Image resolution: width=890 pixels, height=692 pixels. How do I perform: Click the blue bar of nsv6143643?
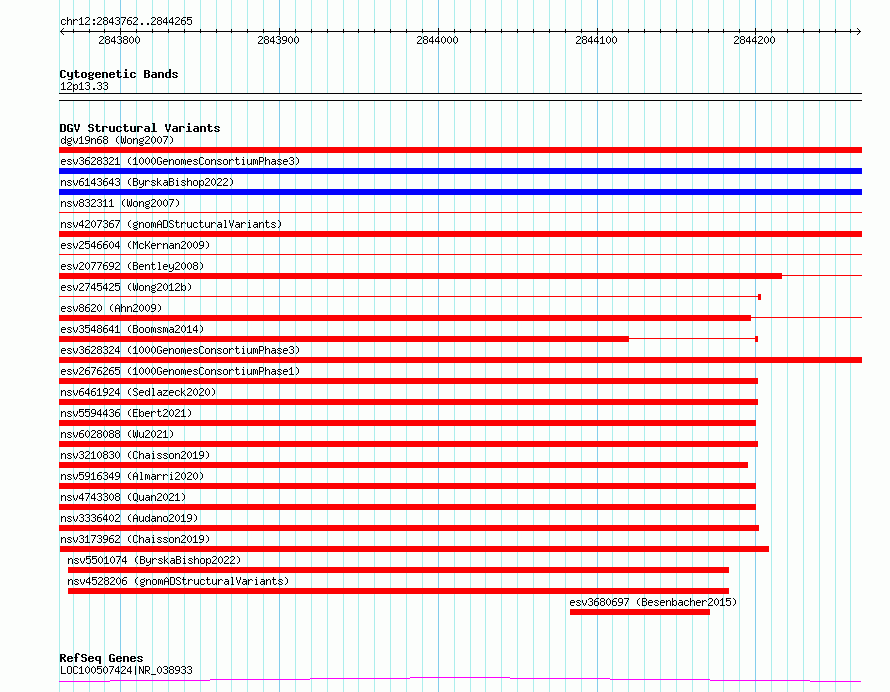click(460, 192)
